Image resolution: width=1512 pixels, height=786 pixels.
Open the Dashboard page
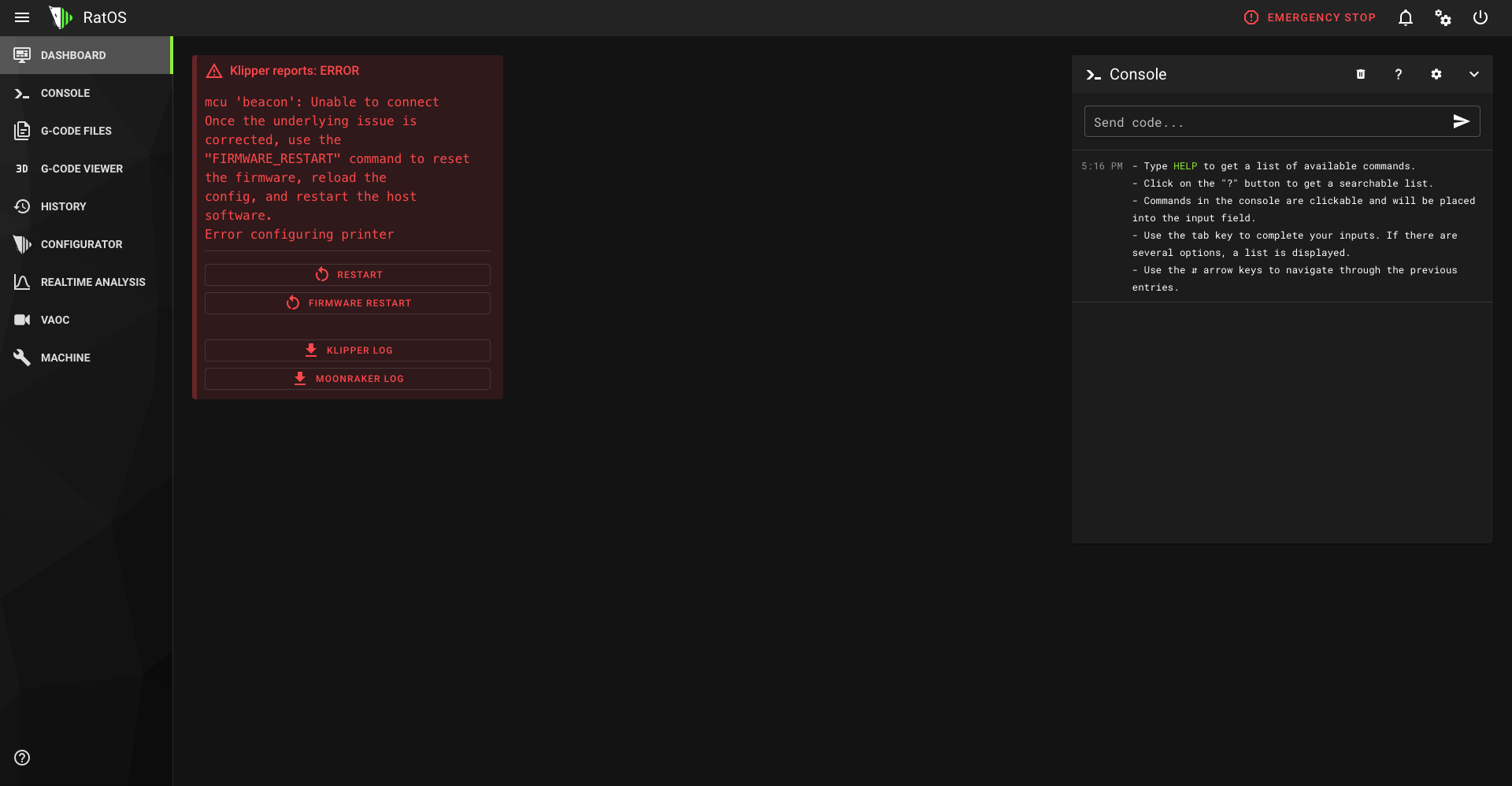tap(85, 55)
